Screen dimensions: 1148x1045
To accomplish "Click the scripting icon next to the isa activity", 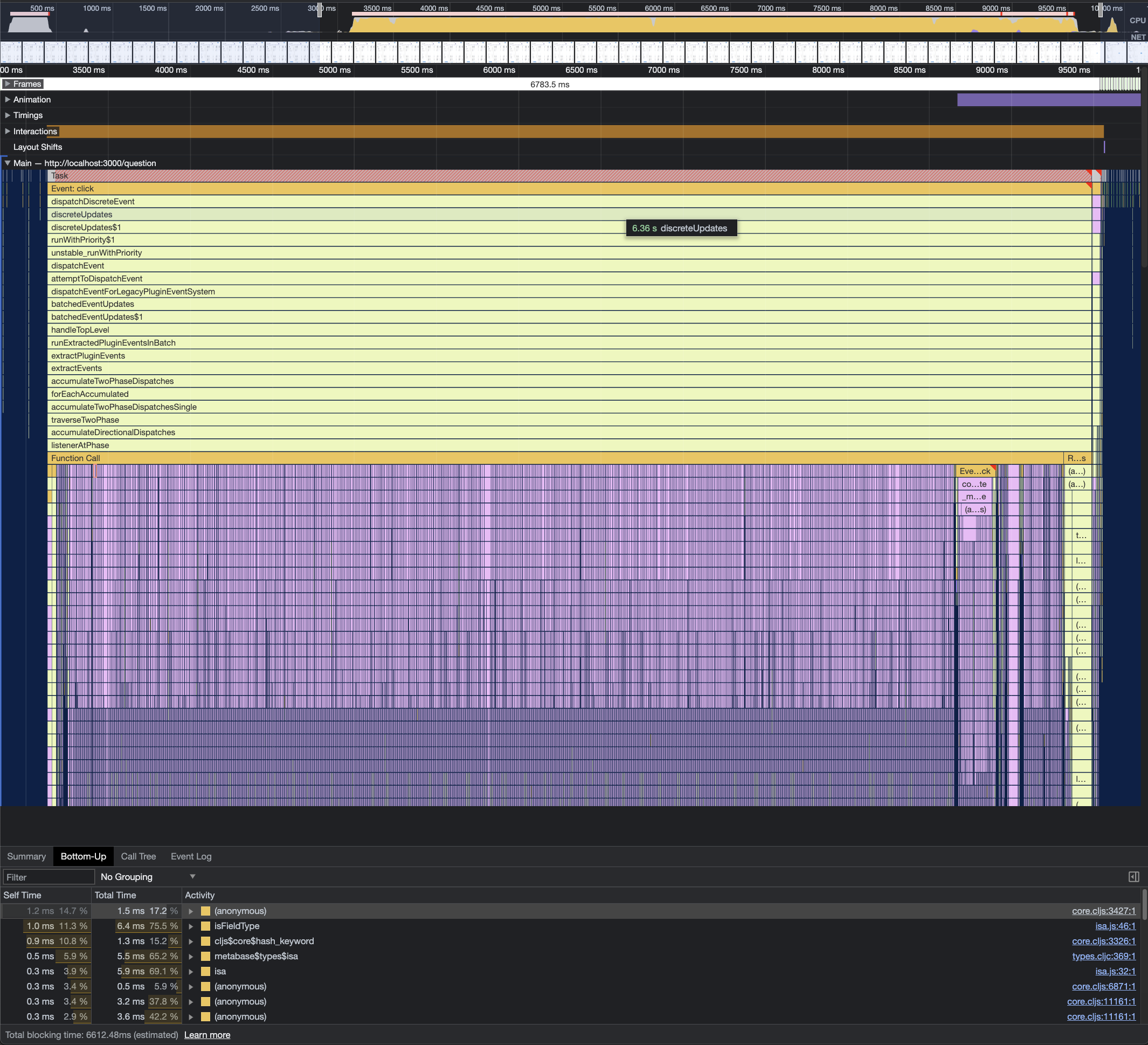I will coord(205,971).
